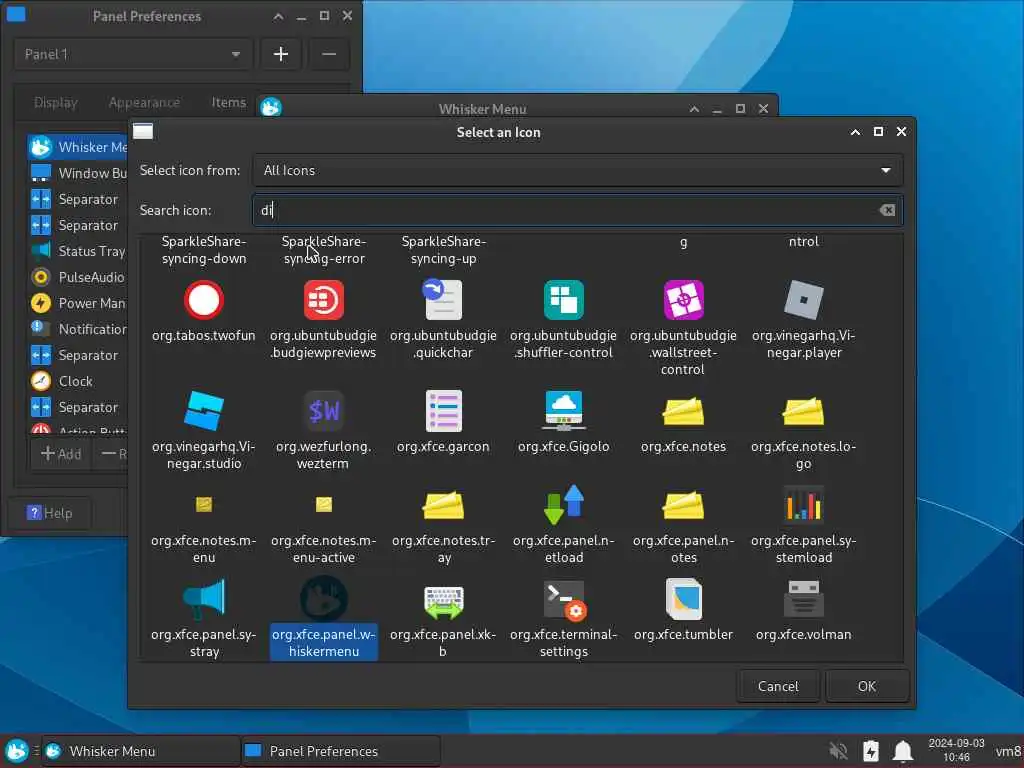Add a new panel with the plus button
Viewport: 1024px width, 768px height.
click(x=281, y=54)
